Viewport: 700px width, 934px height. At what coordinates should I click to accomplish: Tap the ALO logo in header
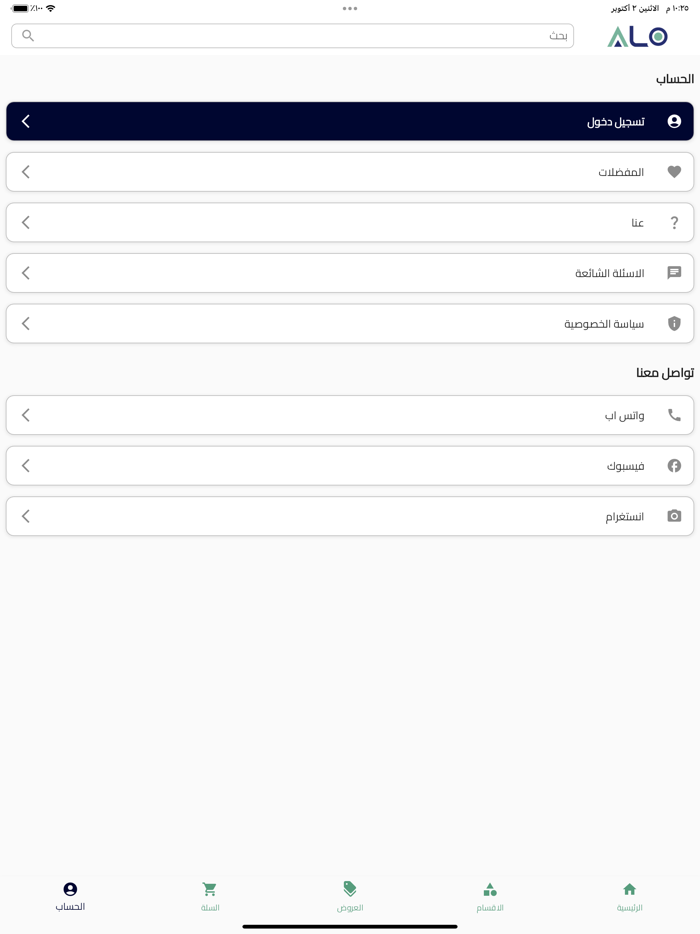[637, 36]
